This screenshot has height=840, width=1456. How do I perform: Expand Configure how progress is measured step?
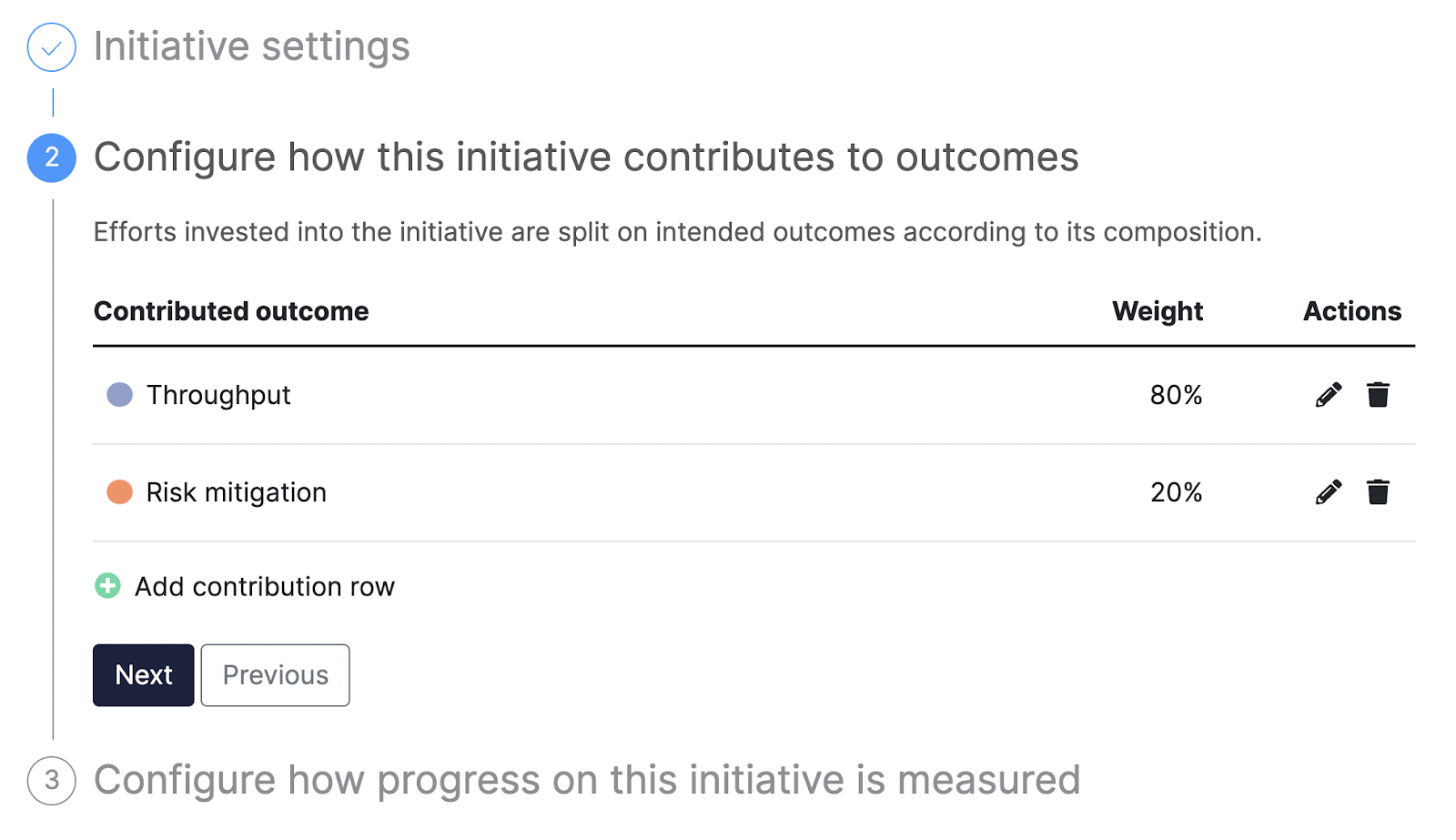point(587,780)
